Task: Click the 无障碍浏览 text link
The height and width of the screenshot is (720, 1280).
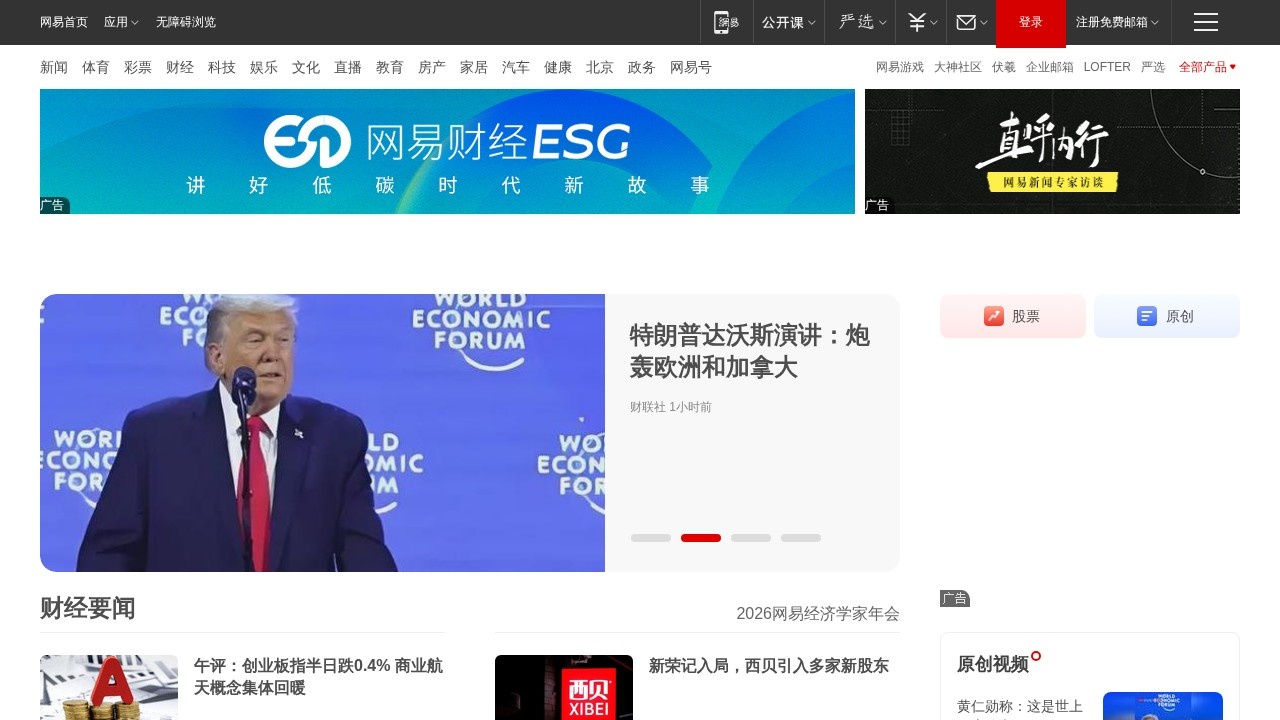Action: point(184,22)
